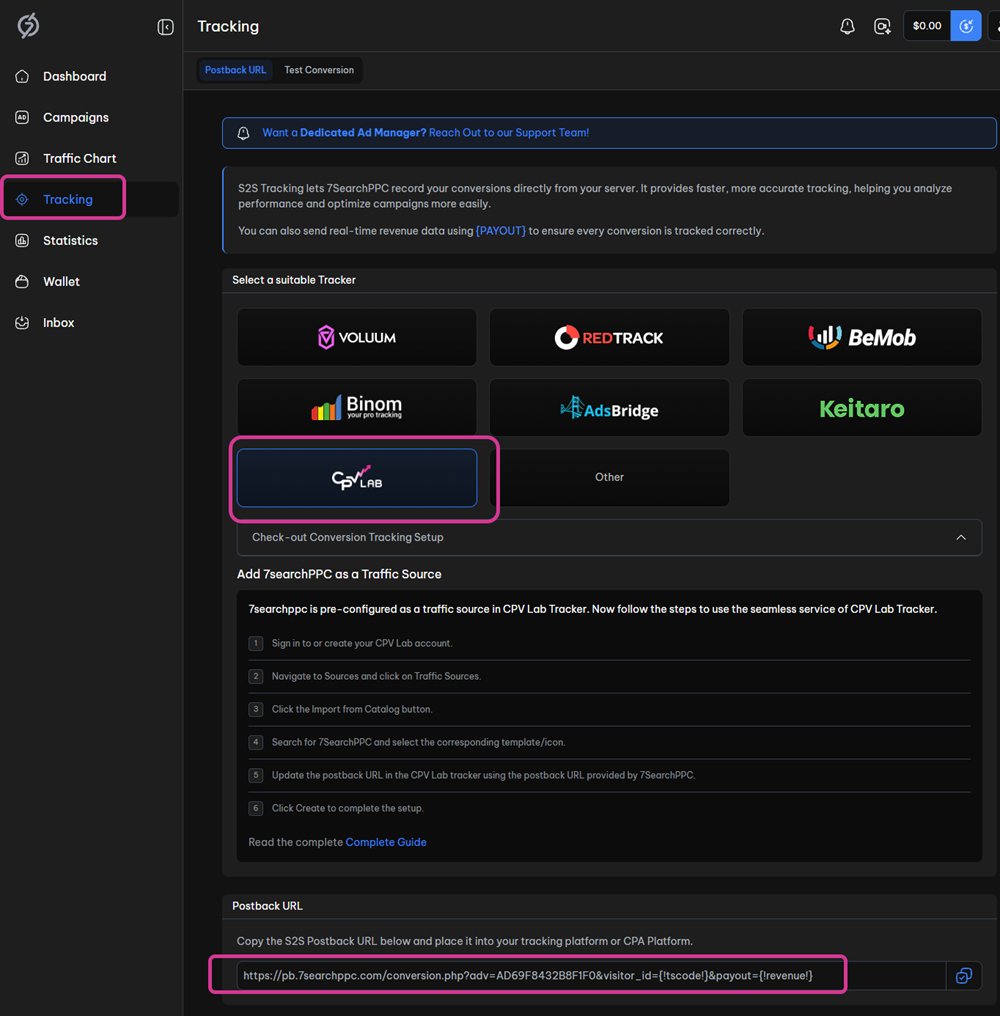Switch to the Postback URL tab
The image size is (1000, 1016).
[235, 70]
